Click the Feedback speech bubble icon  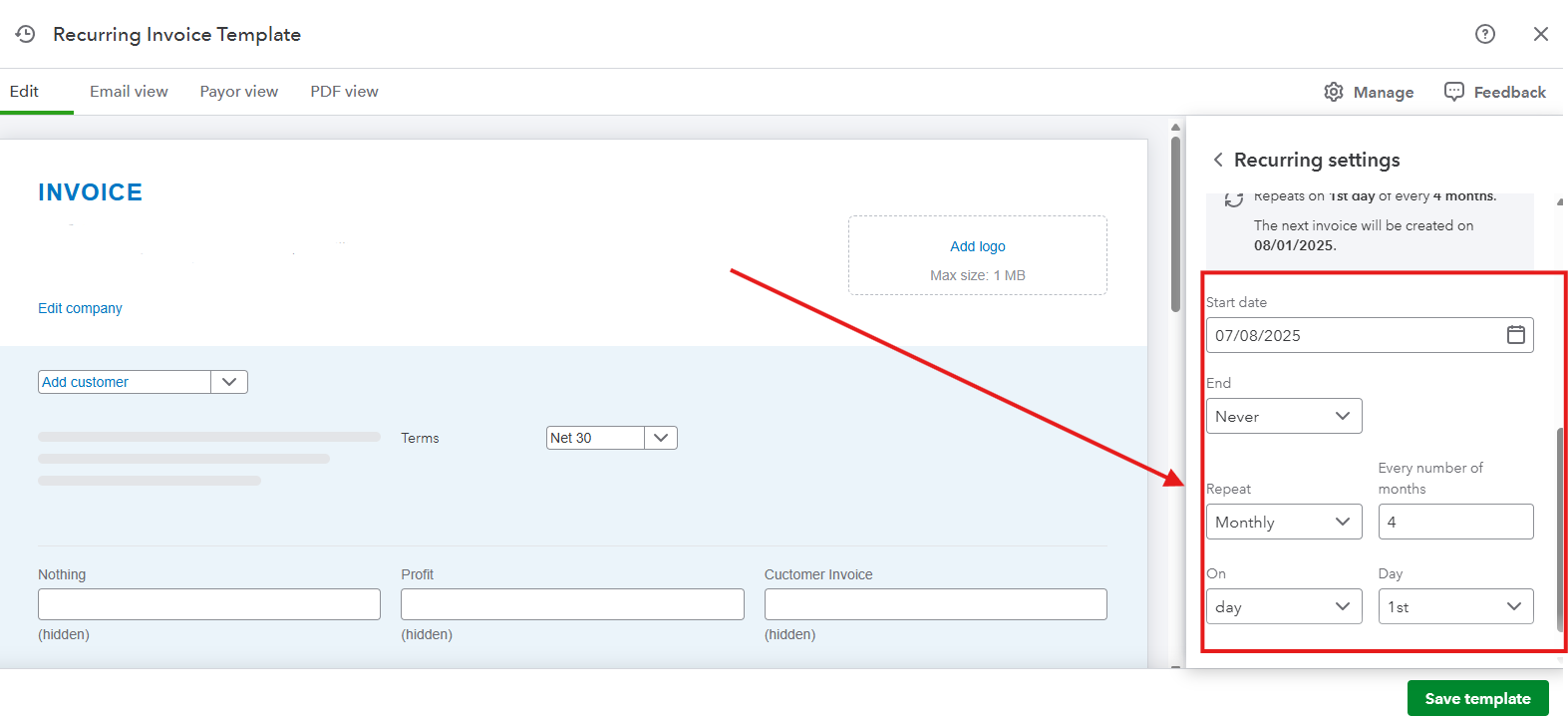1454,92
